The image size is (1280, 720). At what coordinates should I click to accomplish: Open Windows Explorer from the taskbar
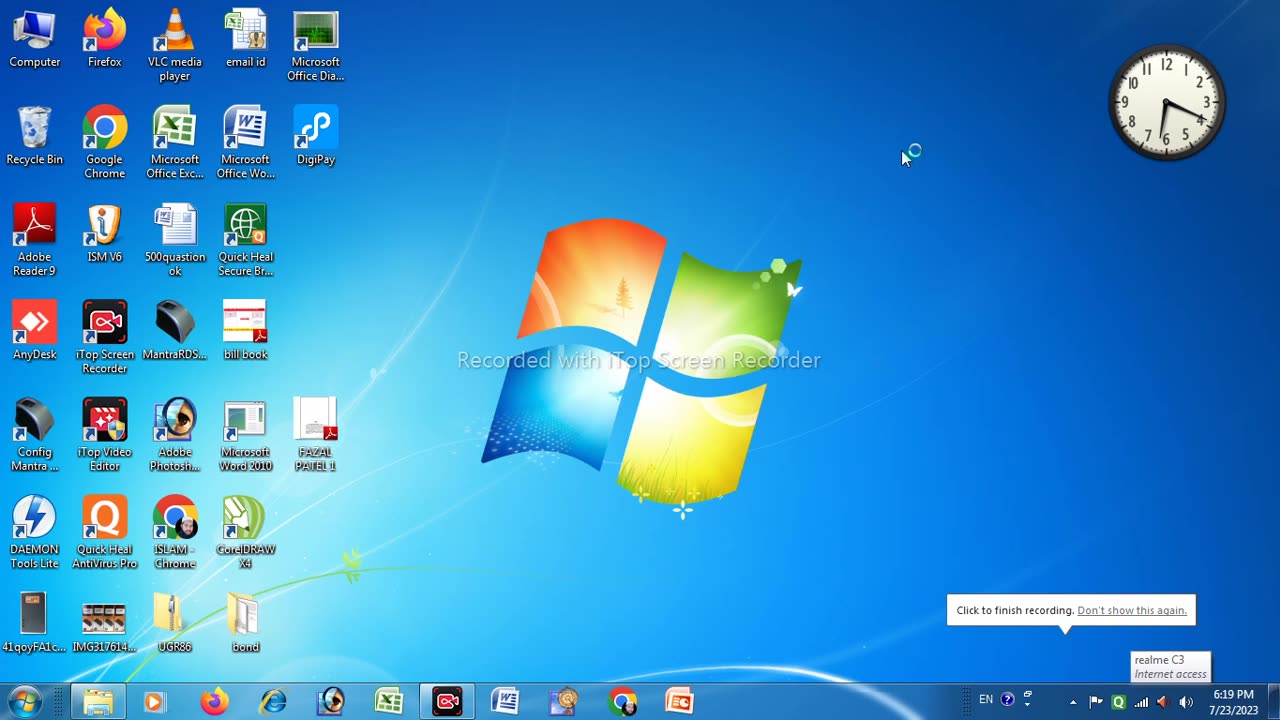(x=98, y=702)
